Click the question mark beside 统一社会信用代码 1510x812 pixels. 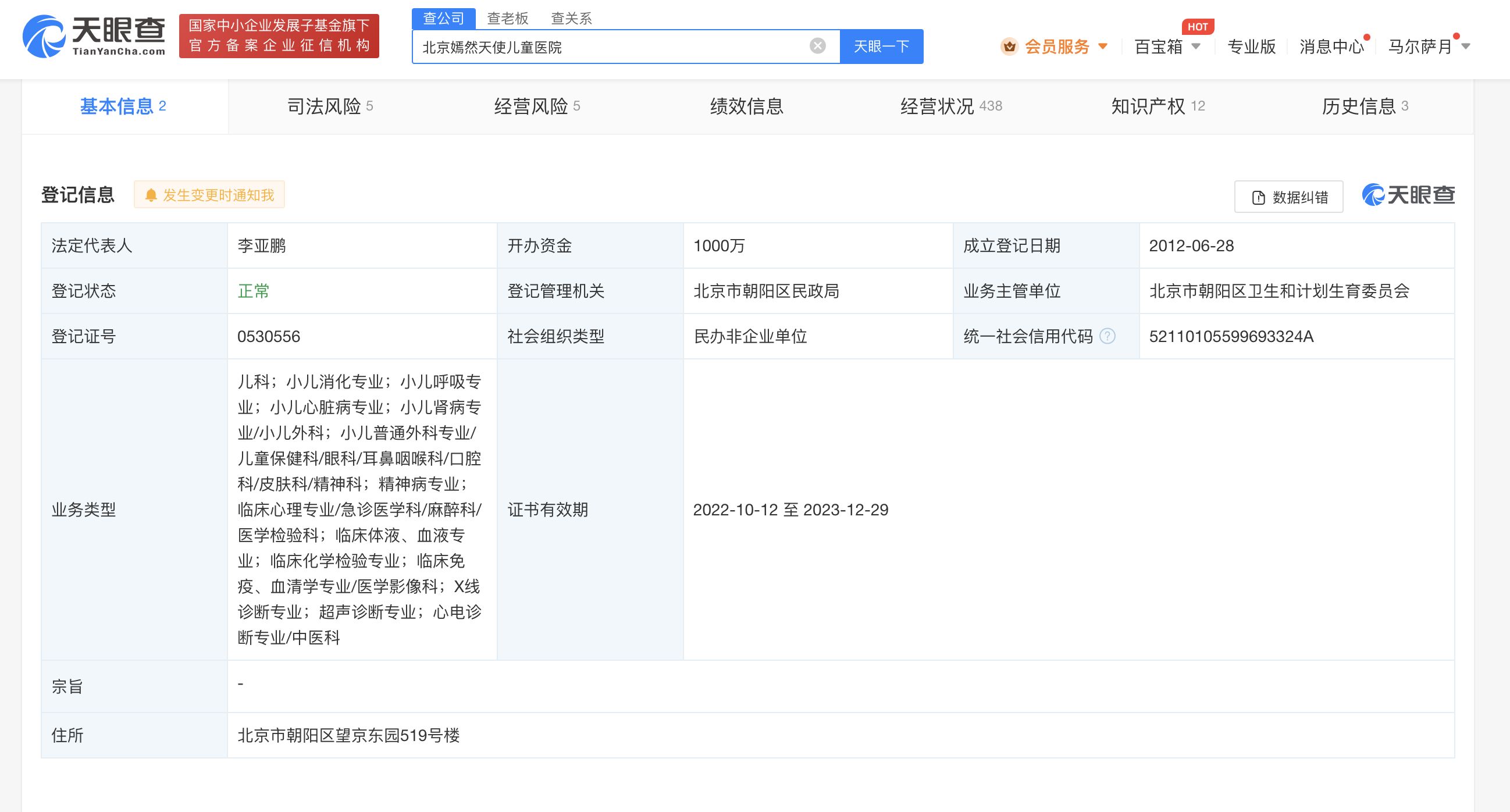pos(1107,336)
